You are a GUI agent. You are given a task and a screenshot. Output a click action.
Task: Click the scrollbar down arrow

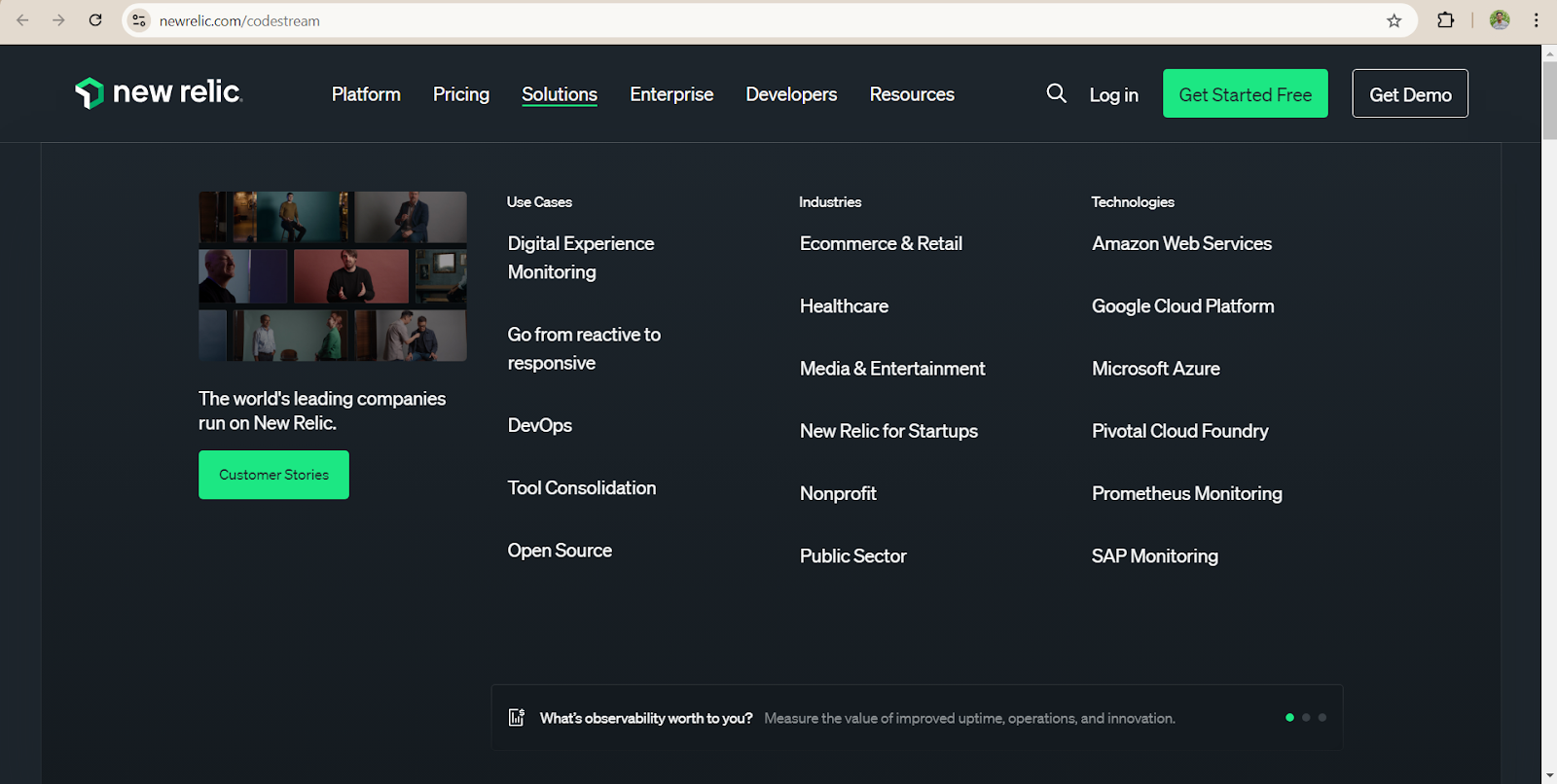click(x=1549, y=776)
